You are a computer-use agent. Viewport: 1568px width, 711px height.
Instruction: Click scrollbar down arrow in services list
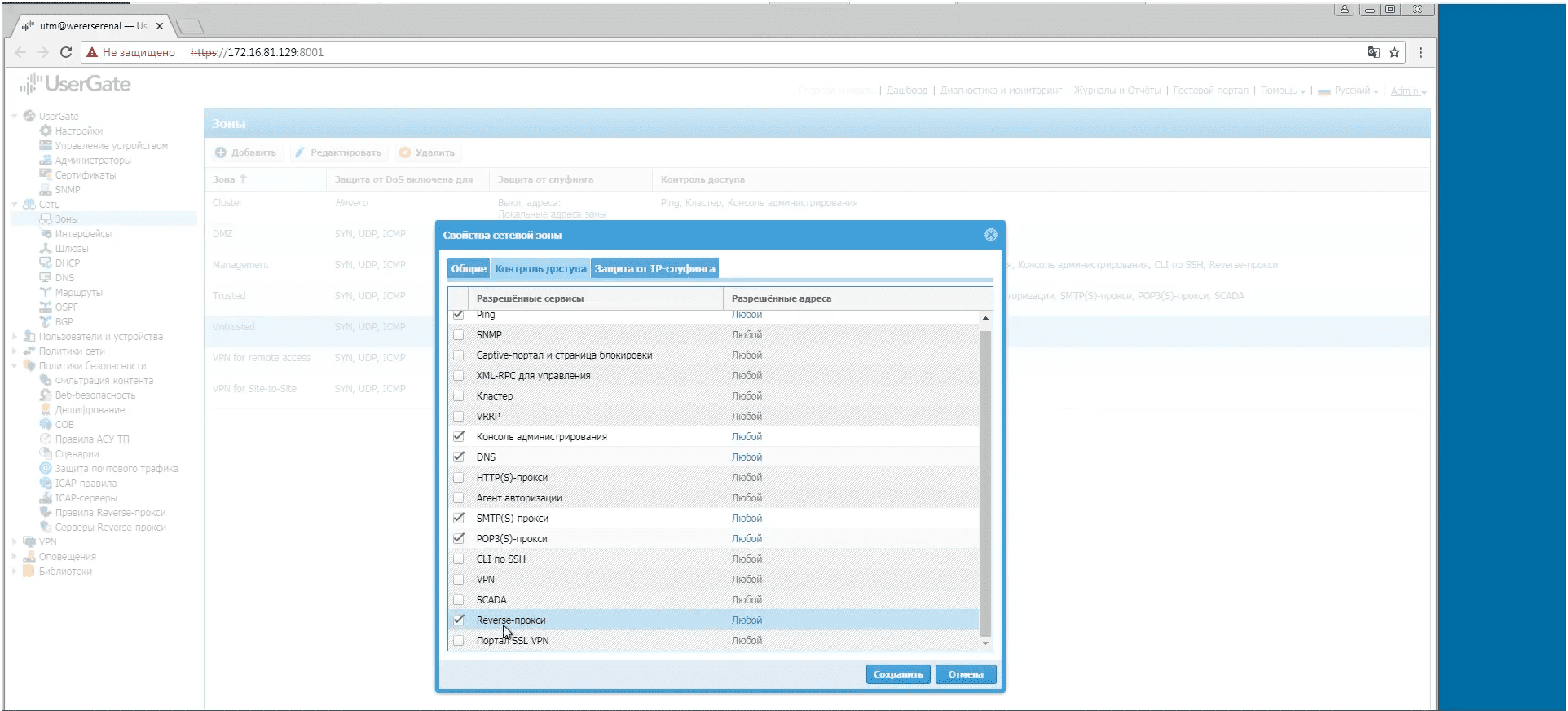[x=985, y=644]
